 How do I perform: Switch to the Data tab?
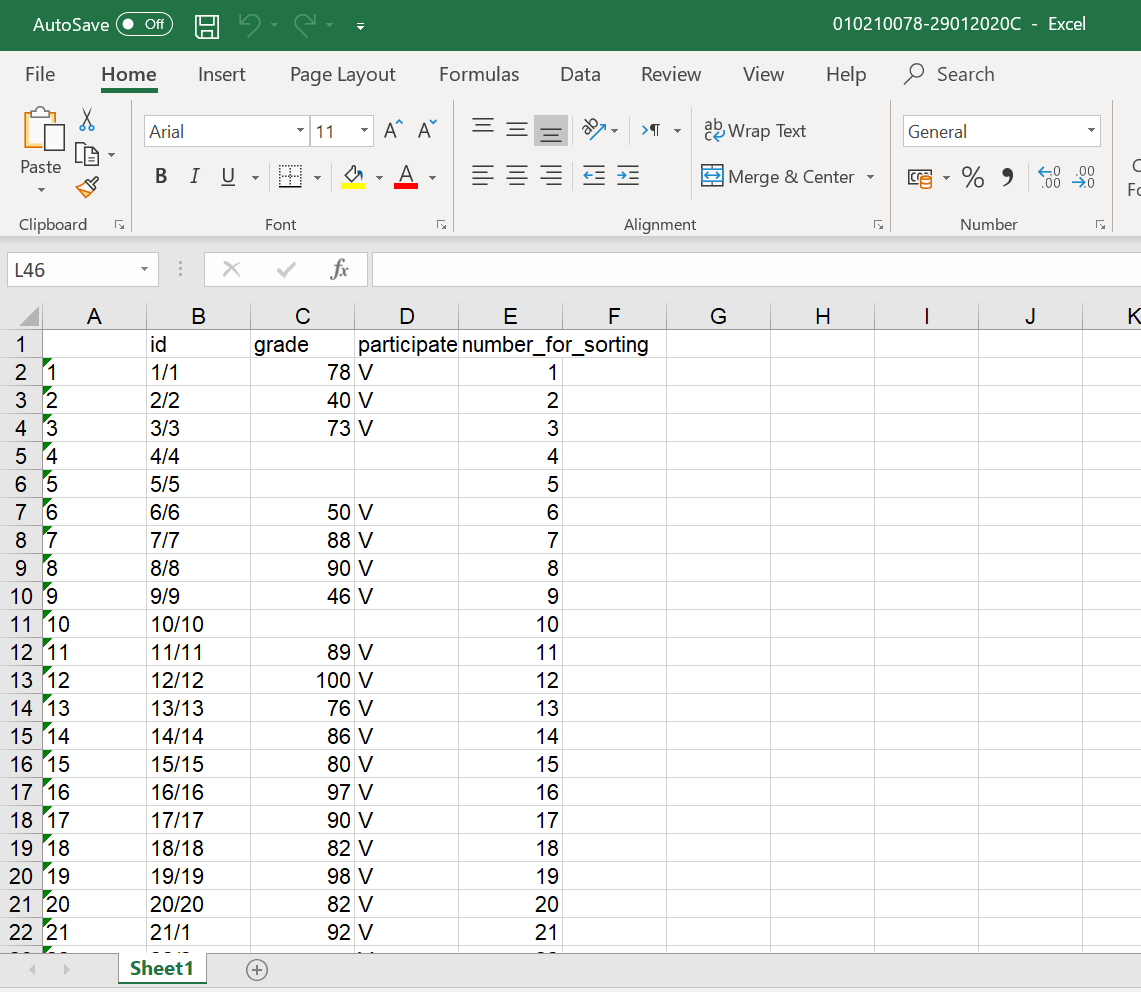580,74
